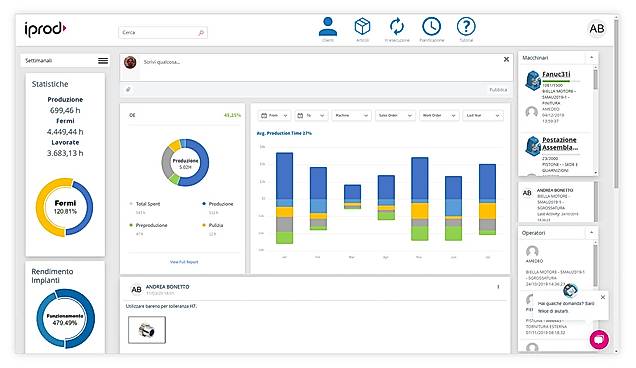Viewport: 636px width, 368px height.
Task: Open the Sales Order dropdown
Action: pyautogui.click(x=395, y=116)
